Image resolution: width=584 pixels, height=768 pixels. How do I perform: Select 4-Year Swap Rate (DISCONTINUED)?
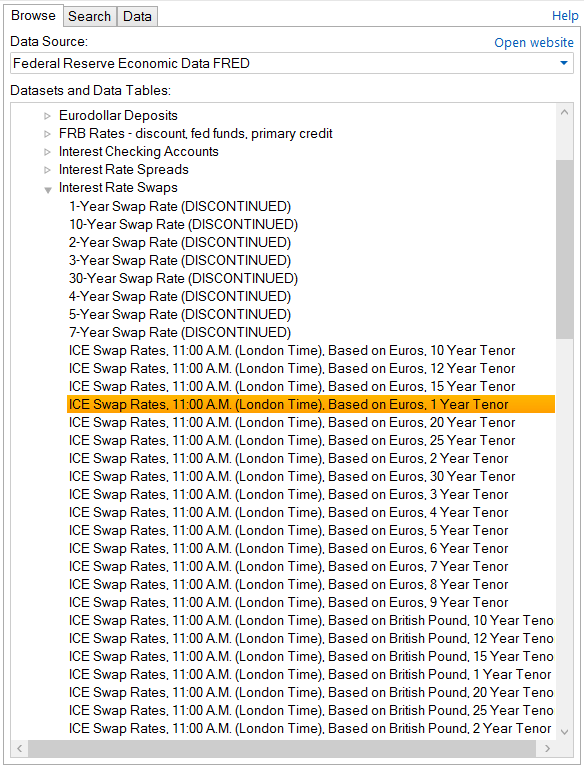point(180,296)
